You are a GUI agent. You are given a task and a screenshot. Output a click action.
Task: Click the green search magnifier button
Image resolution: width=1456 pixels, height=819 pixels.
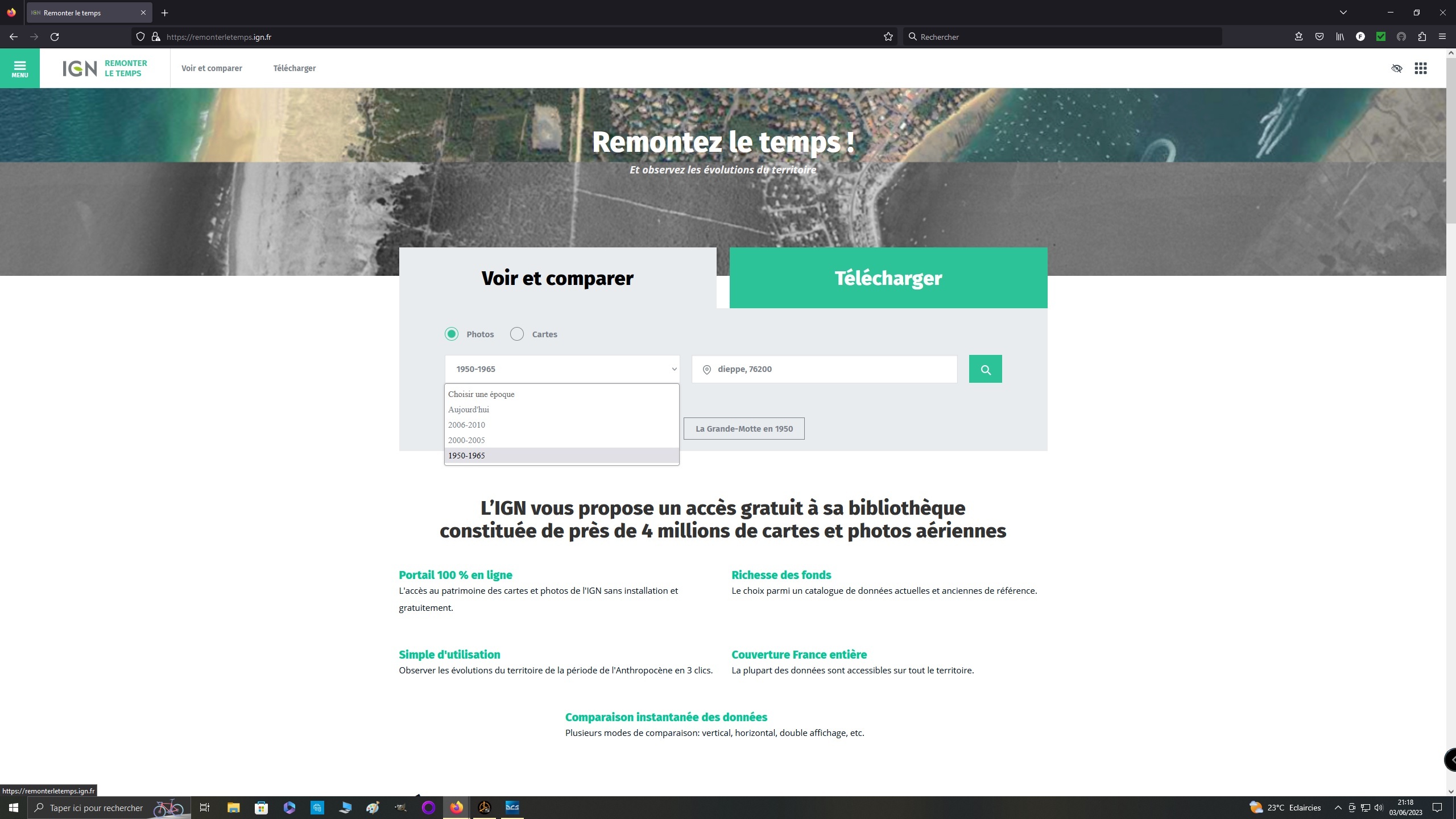[985, 369]
